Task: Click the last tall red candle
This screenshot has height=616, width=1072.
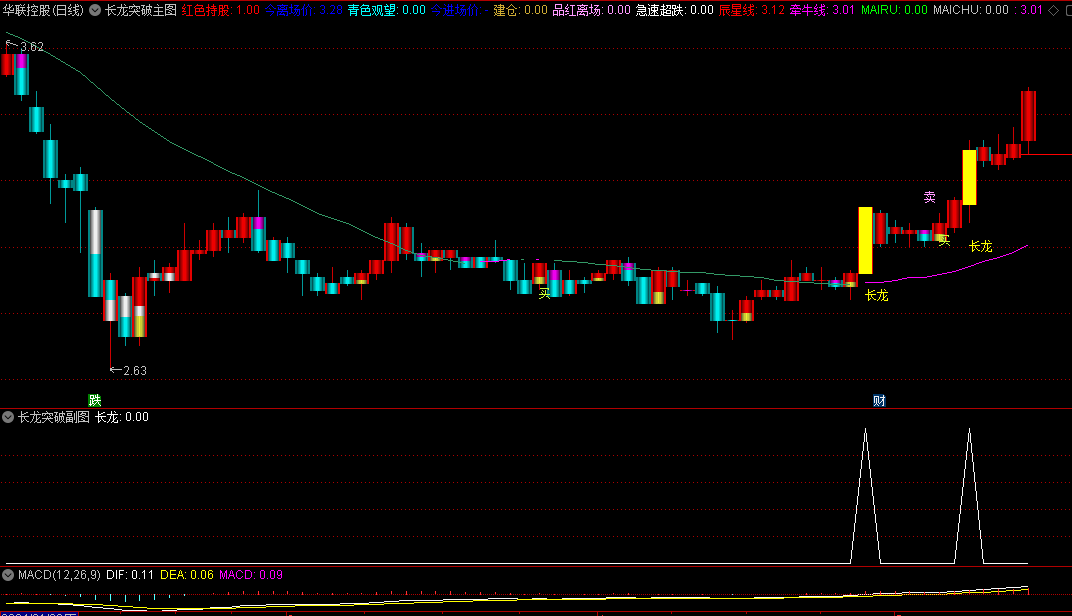Action: 1028,116
